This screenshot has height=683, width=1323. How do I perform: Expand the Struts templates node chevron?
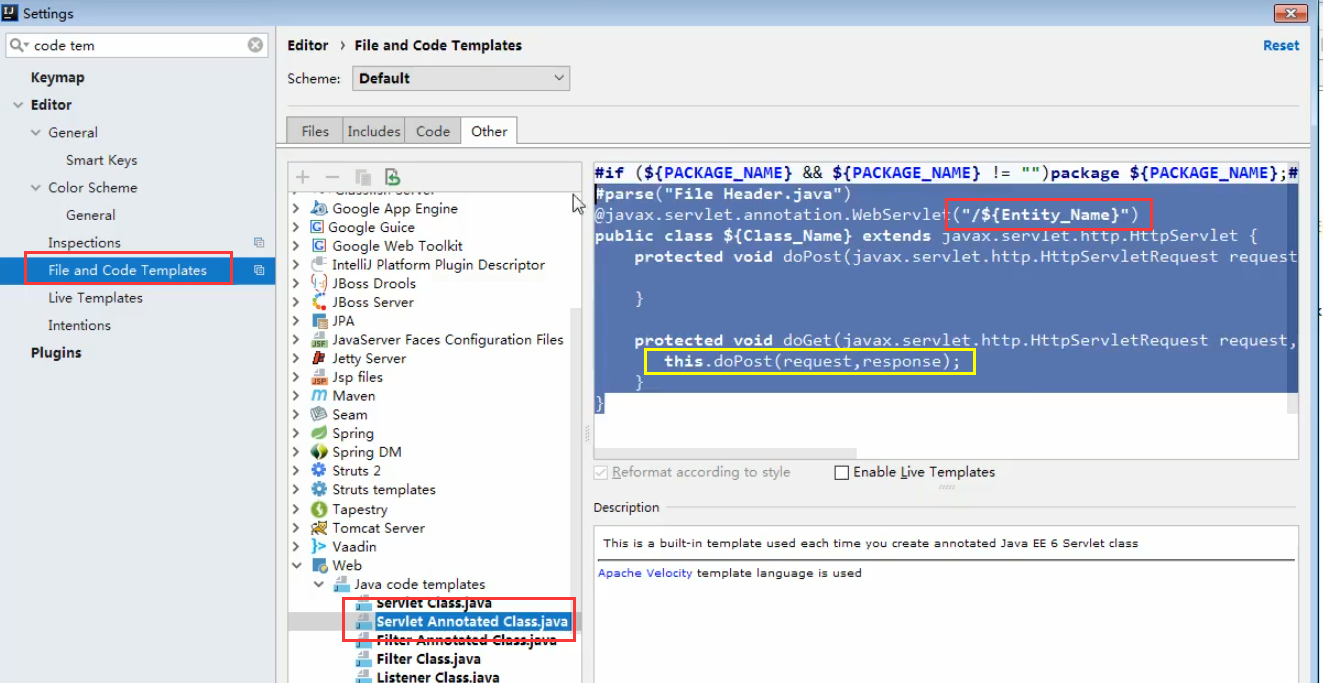pos(296,490)
